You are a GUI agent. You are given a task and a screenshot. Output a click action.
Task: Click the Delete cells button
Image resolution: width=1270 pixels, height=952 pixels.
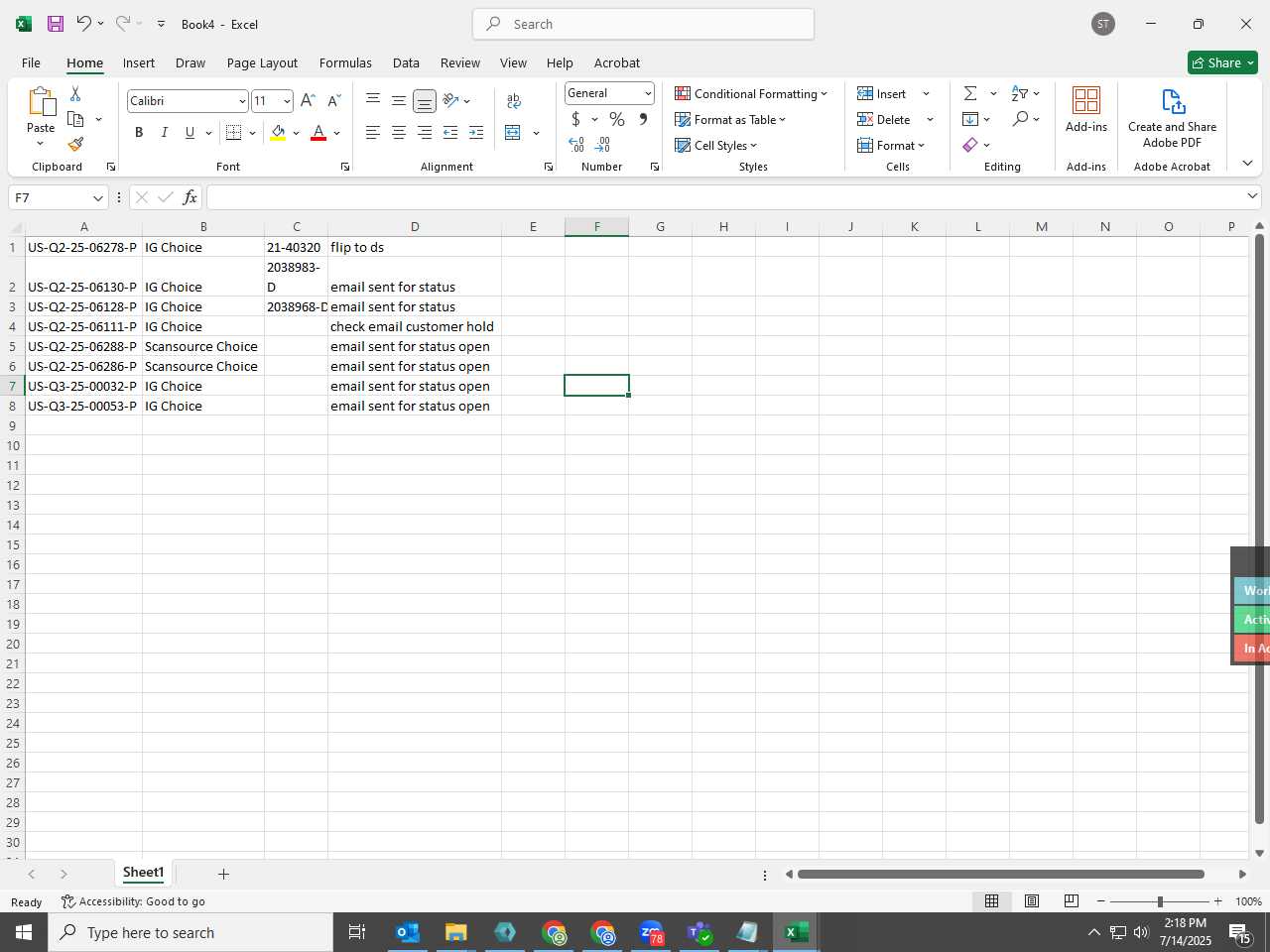[x=884, y=119]
